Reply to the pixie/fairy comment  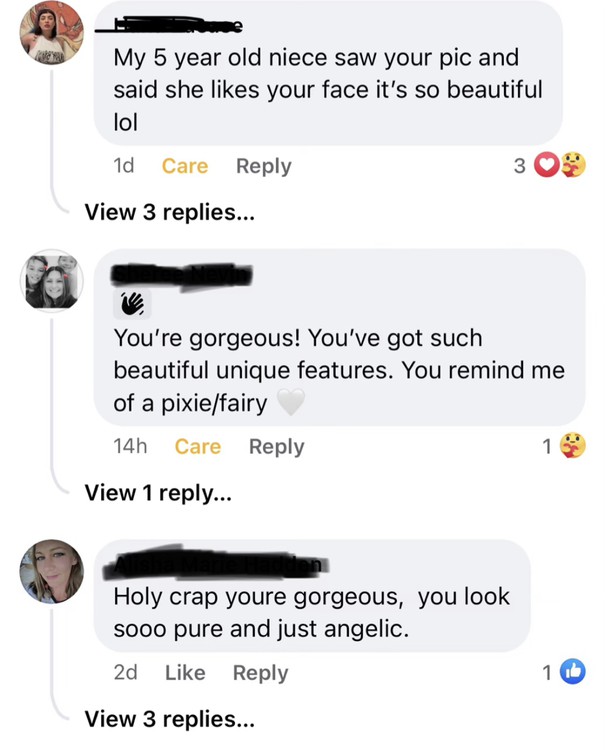(x=276, y=447)
